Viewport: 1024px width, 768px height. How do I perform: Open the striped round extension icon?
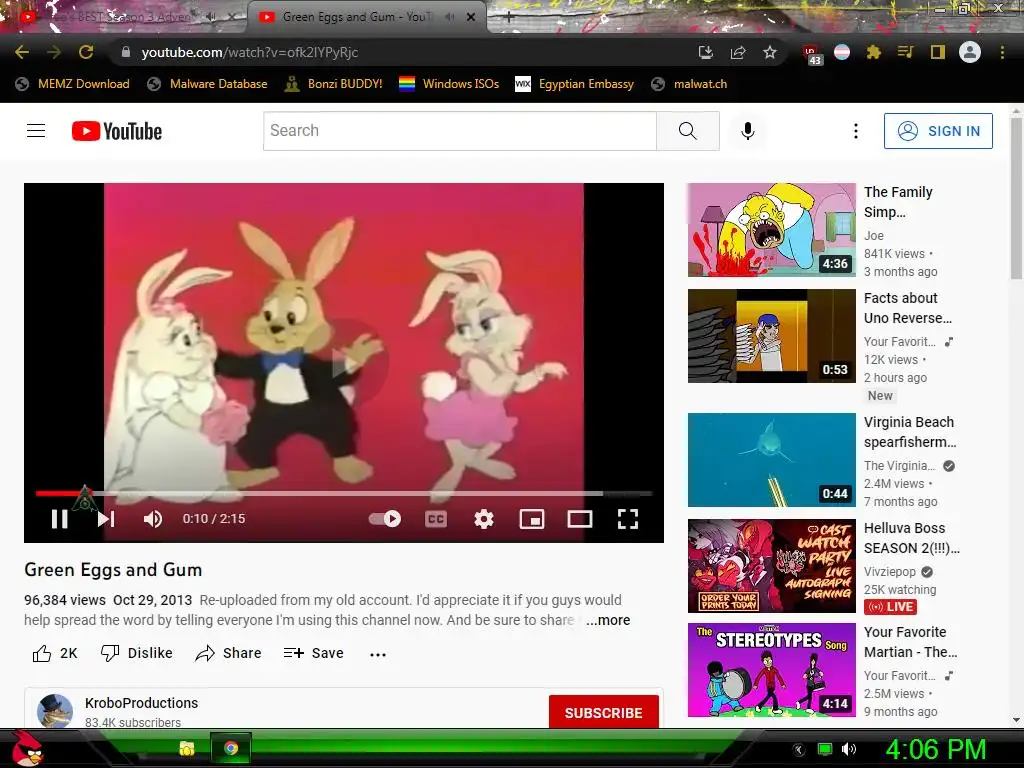(x=842, y=52)
